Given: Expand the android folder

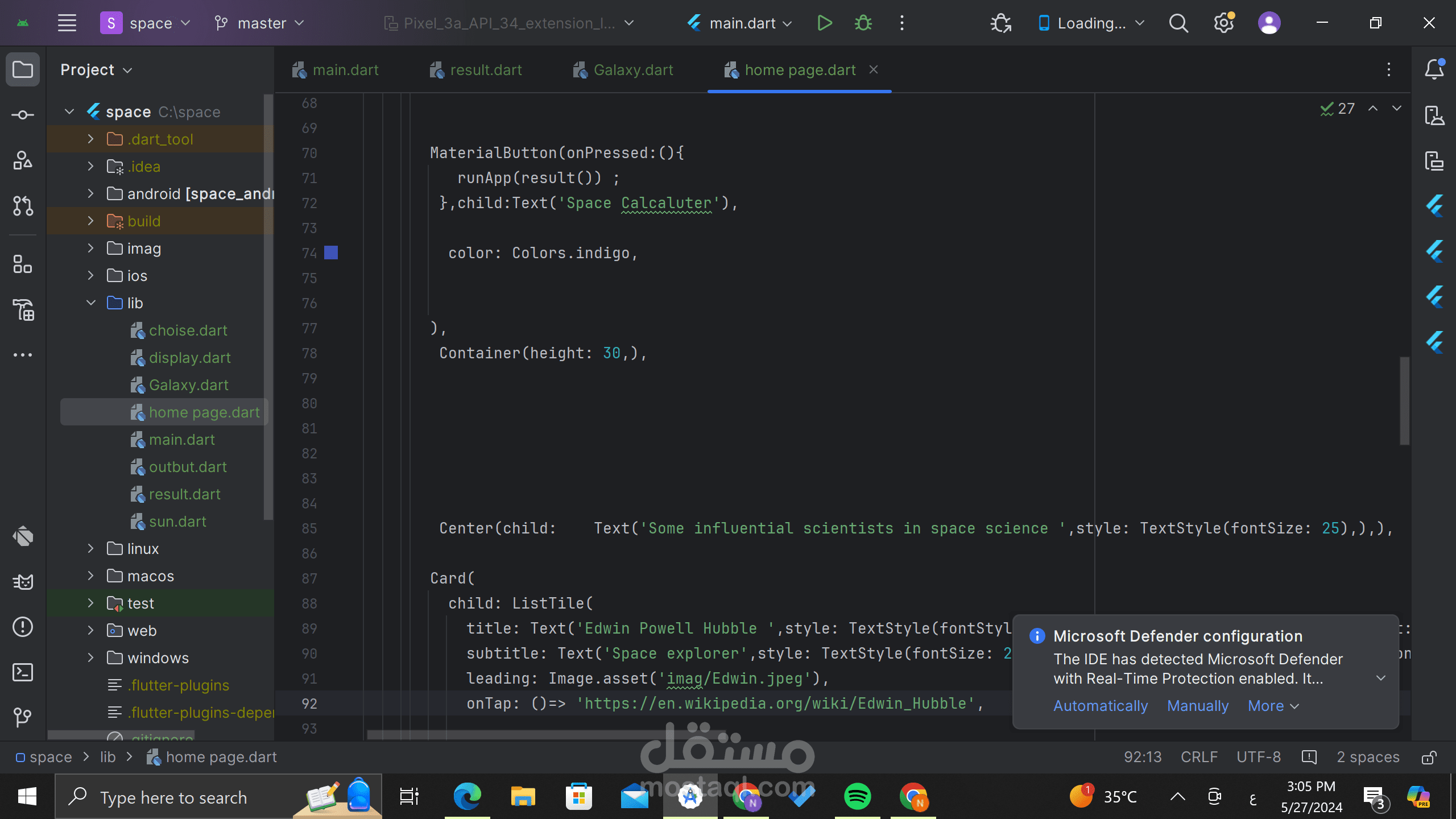Looking at the screenshot, I should (x=91, y=193).
